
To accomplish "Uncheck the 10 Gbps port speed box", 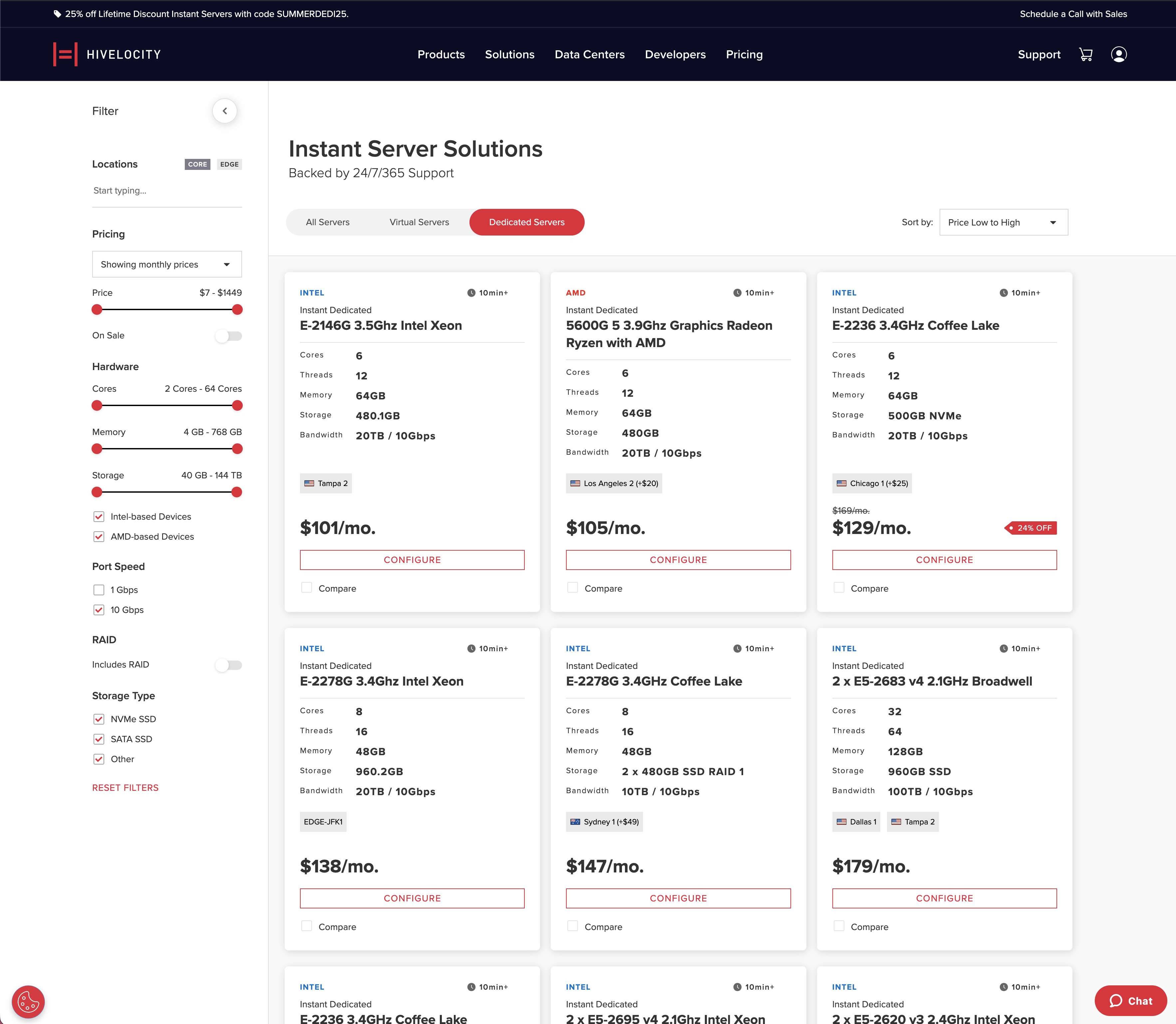I will [99, 610].
